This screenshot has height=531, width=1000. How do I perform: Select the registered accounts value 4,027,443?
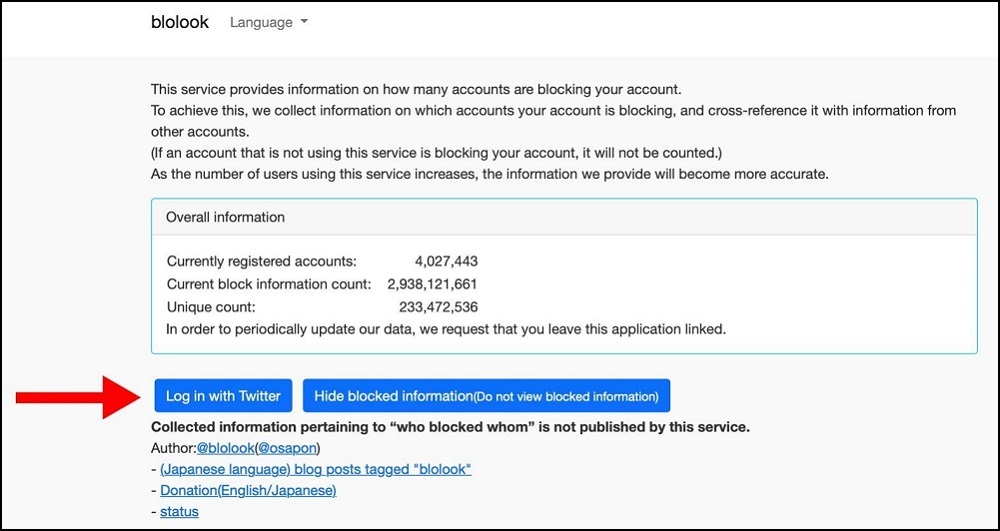click(446, 261)
